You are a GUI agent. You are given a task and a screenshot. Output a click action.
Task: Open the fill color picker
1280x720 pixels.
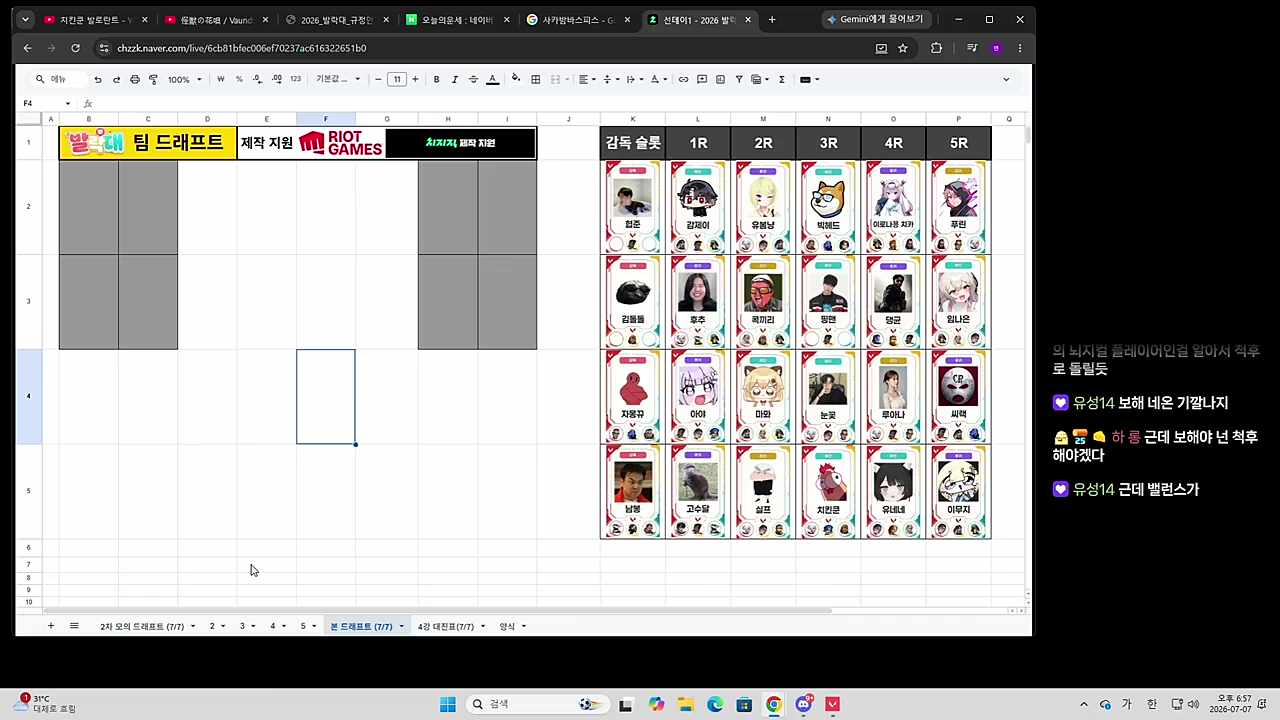click(516, 79)
